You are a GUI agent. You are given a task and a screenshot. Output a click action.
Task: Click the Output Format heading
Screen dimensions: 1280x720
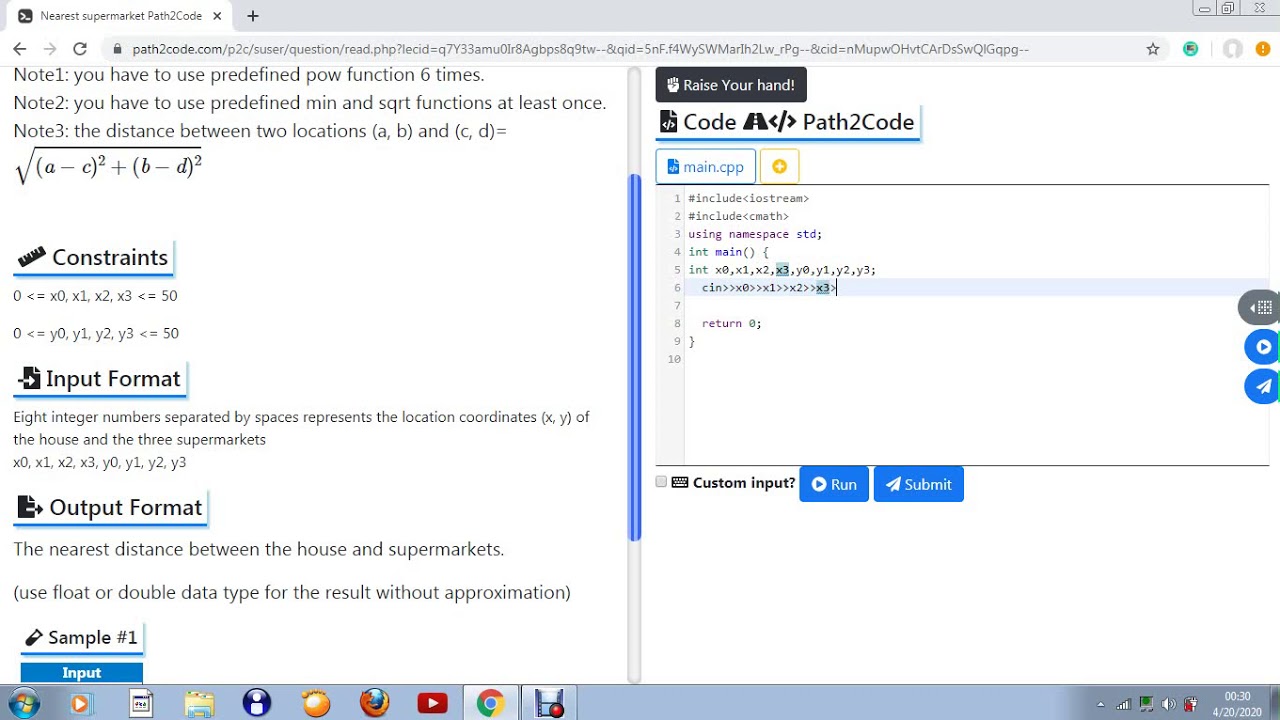pyautogui.click(x=110, y=507)
